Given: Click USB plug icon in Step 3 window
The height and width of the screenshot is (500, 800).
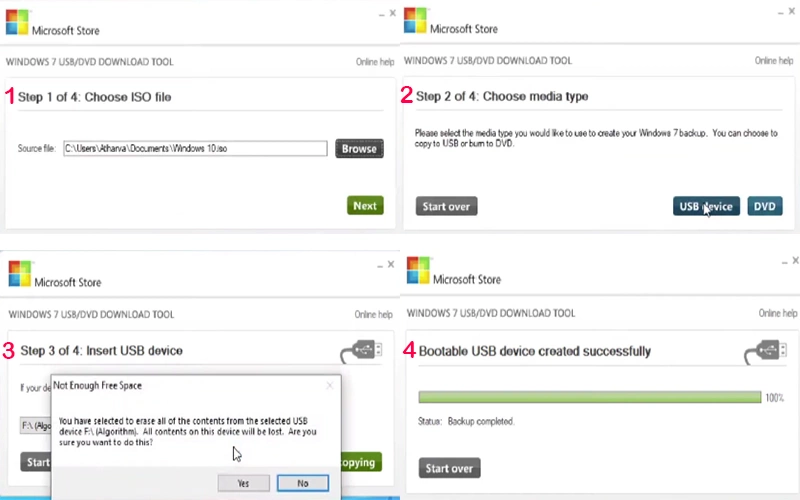Looking at the screenshot, I should (x=361, y=351).
